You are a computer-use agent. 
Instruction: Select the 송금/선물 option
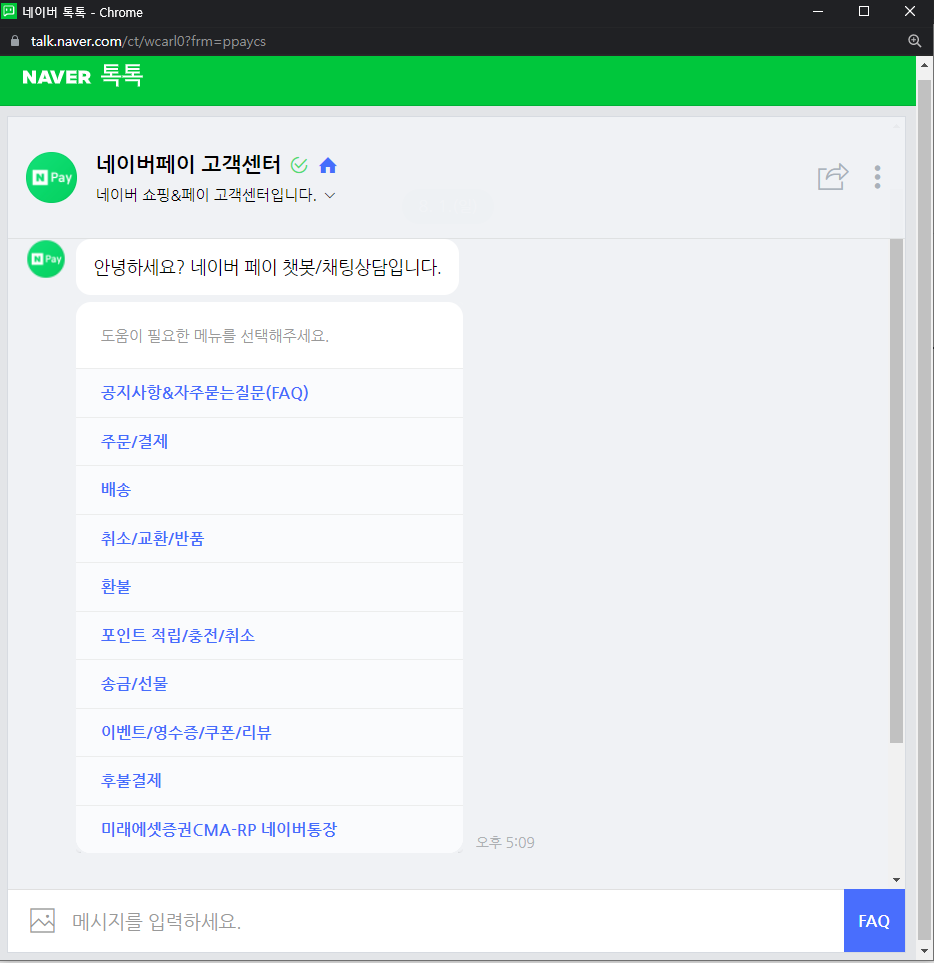tap(270, 684)
